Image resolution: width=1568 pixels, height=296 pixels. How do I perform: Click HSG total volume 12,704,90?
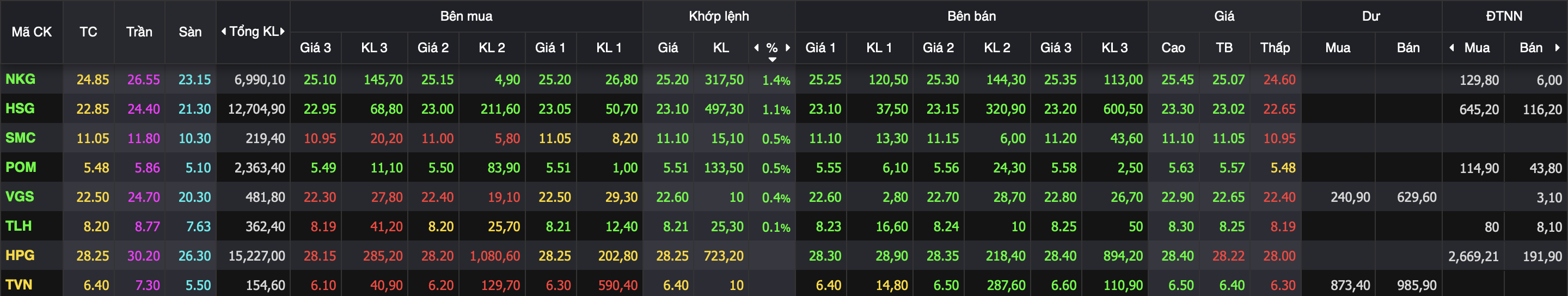[x=256, y=109]
